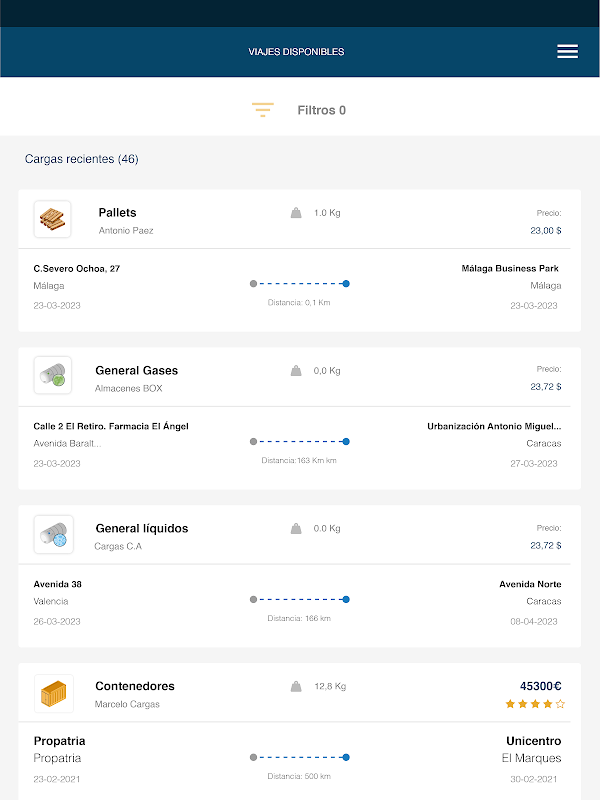Select the General Gases load title
The height and width of the screenshot is (800, 600).
(136, 370)
